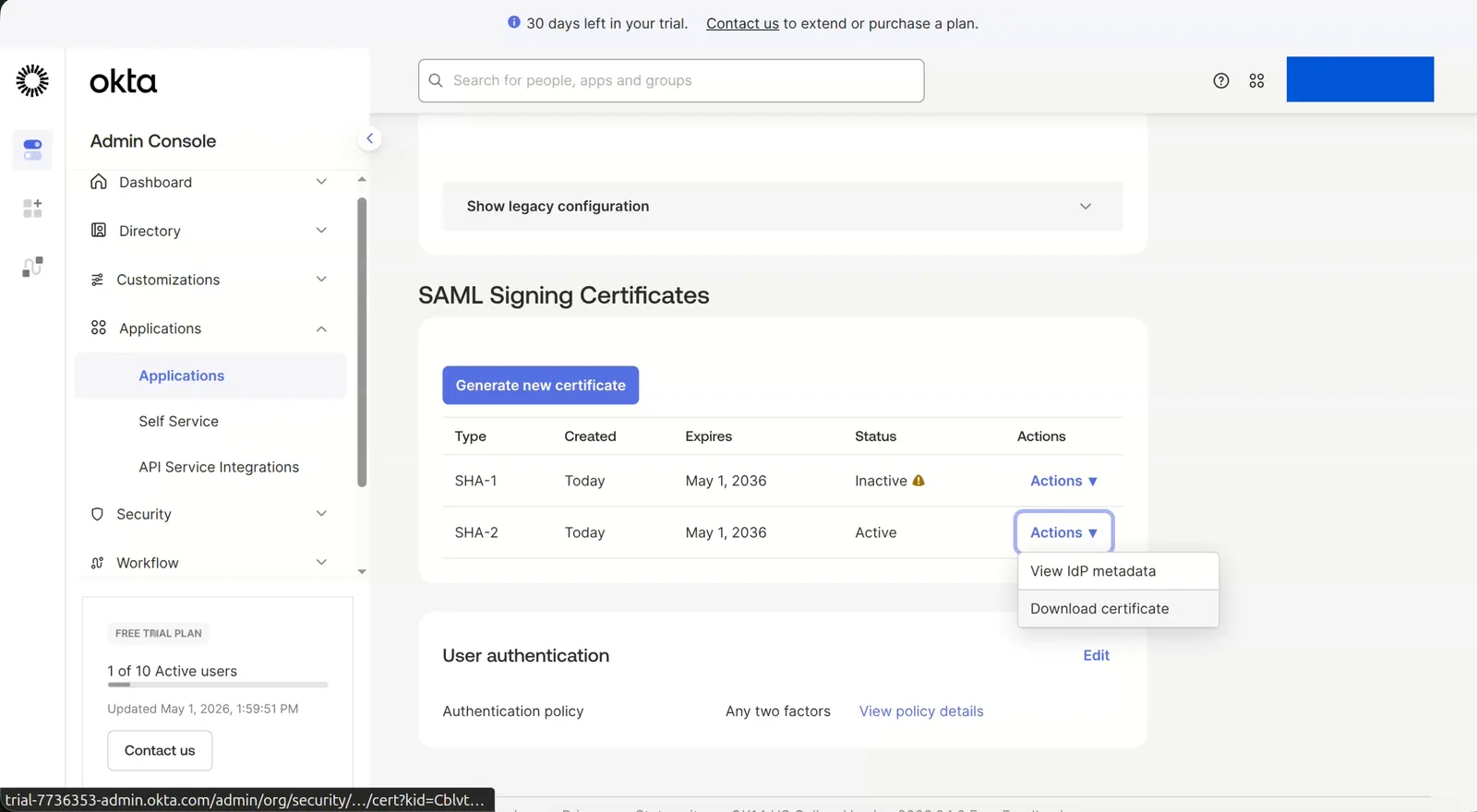Click the Customizations sliders icon
1477x812 pixels.
click(x=97, y=280)
